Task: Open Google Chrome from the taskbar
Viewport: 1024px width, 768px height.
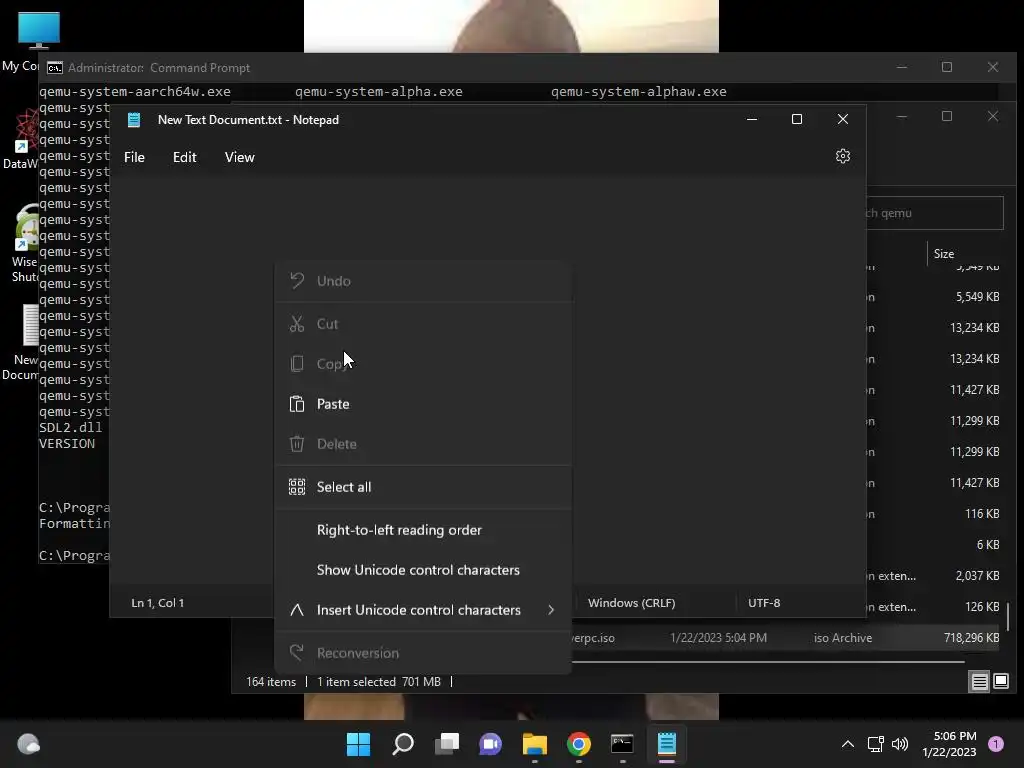Action: (x=579, y=744)
